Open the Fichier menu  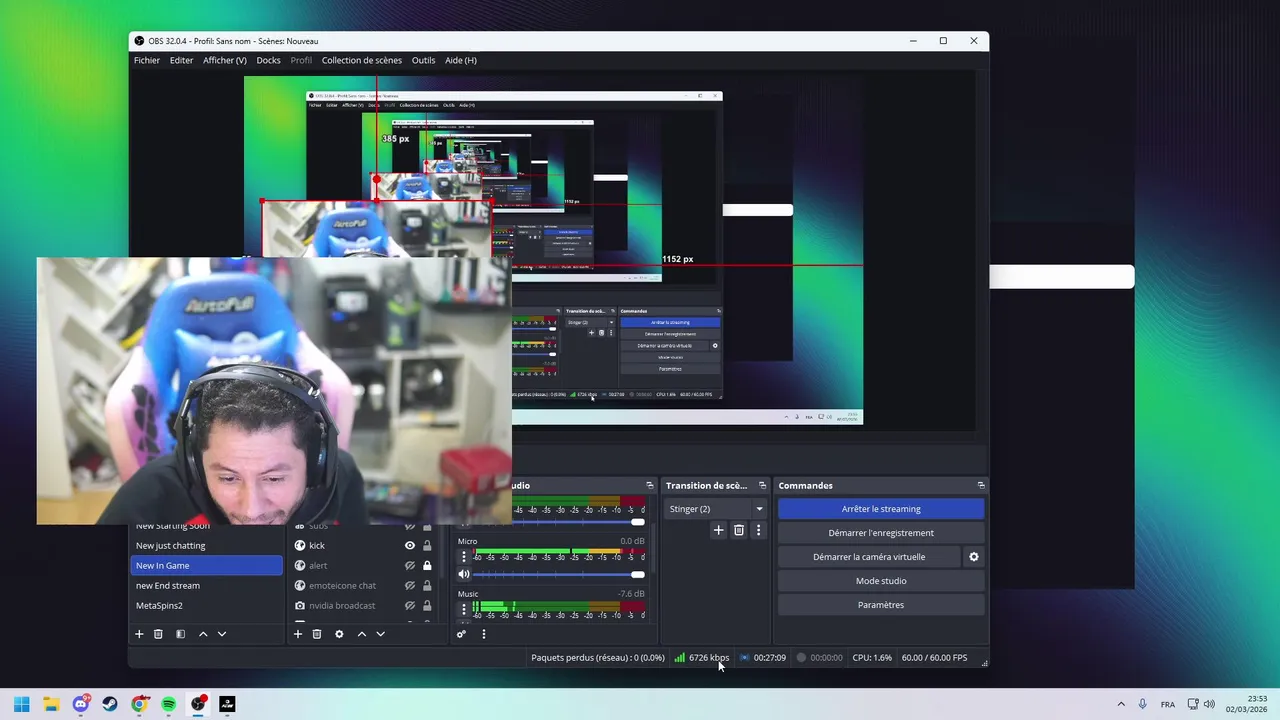(147, 60)
